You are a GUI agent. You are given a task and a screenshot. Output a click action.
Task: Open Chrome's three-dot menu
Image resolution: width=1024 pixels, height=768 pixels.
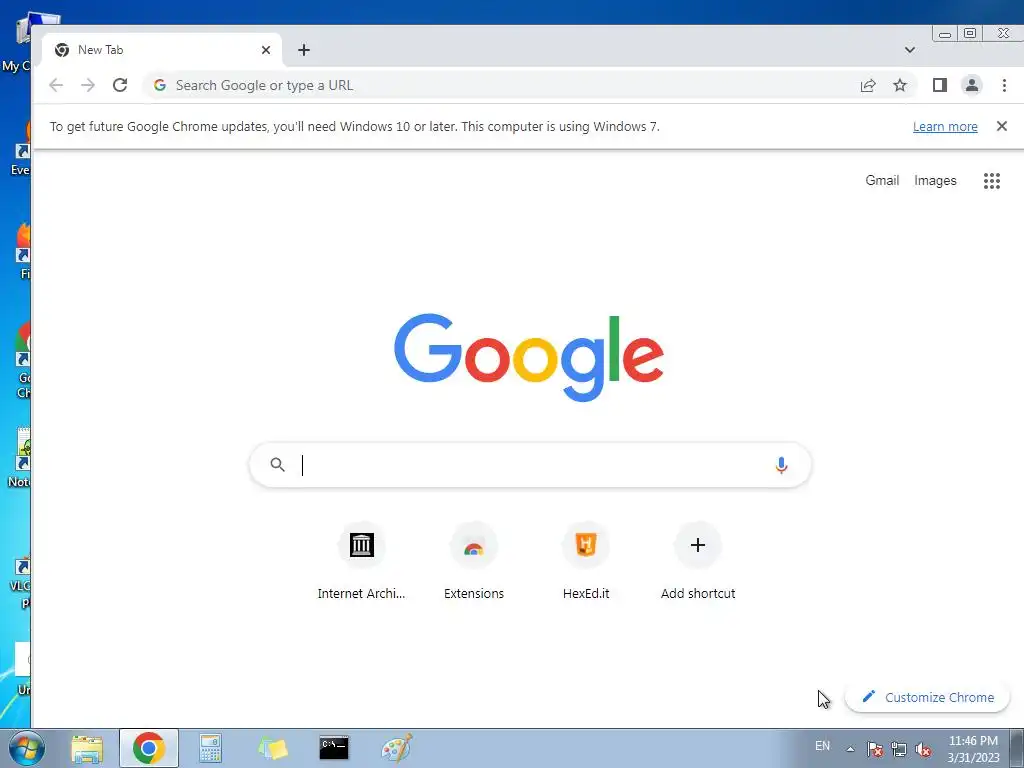click(1004, 85)
